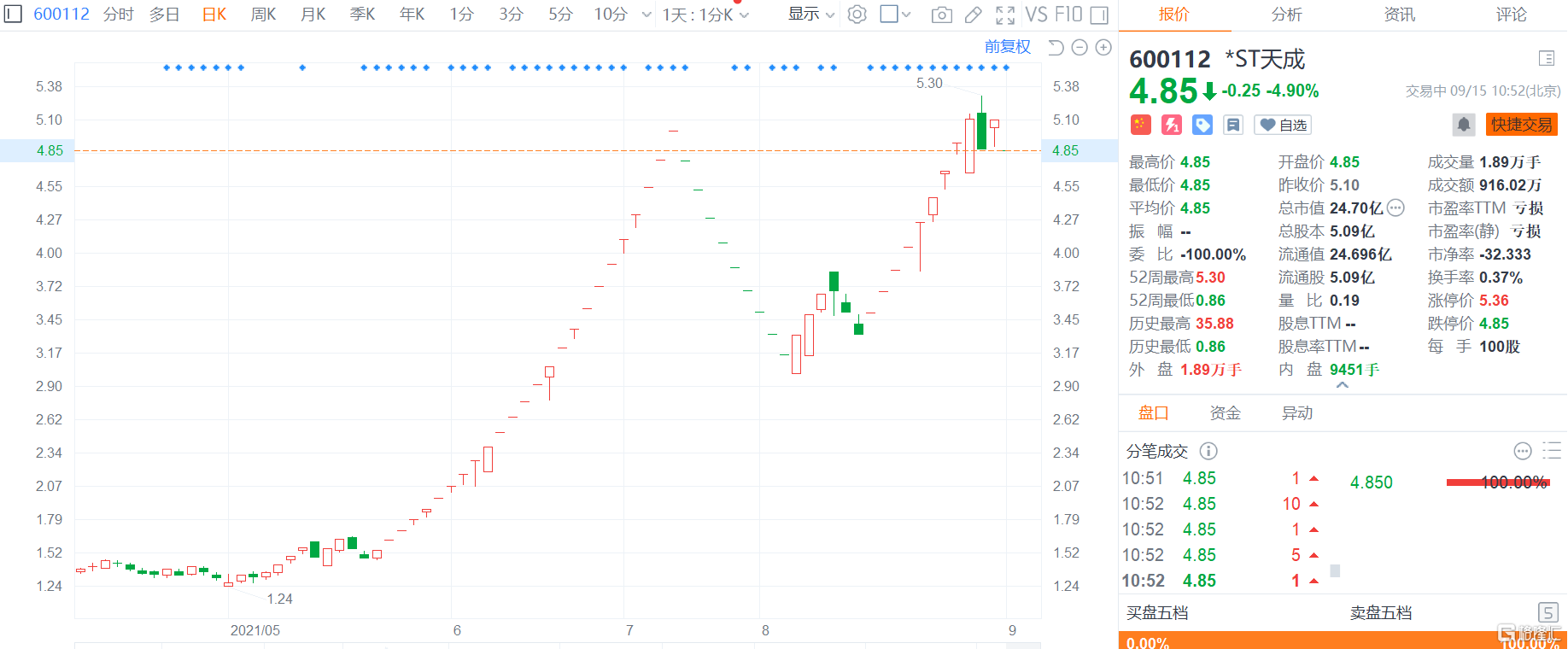Image resolution: width=1568 pixels, height=649 pixels.
Task: Zoom out chart with minus icon
Action: coord(1079,48)
